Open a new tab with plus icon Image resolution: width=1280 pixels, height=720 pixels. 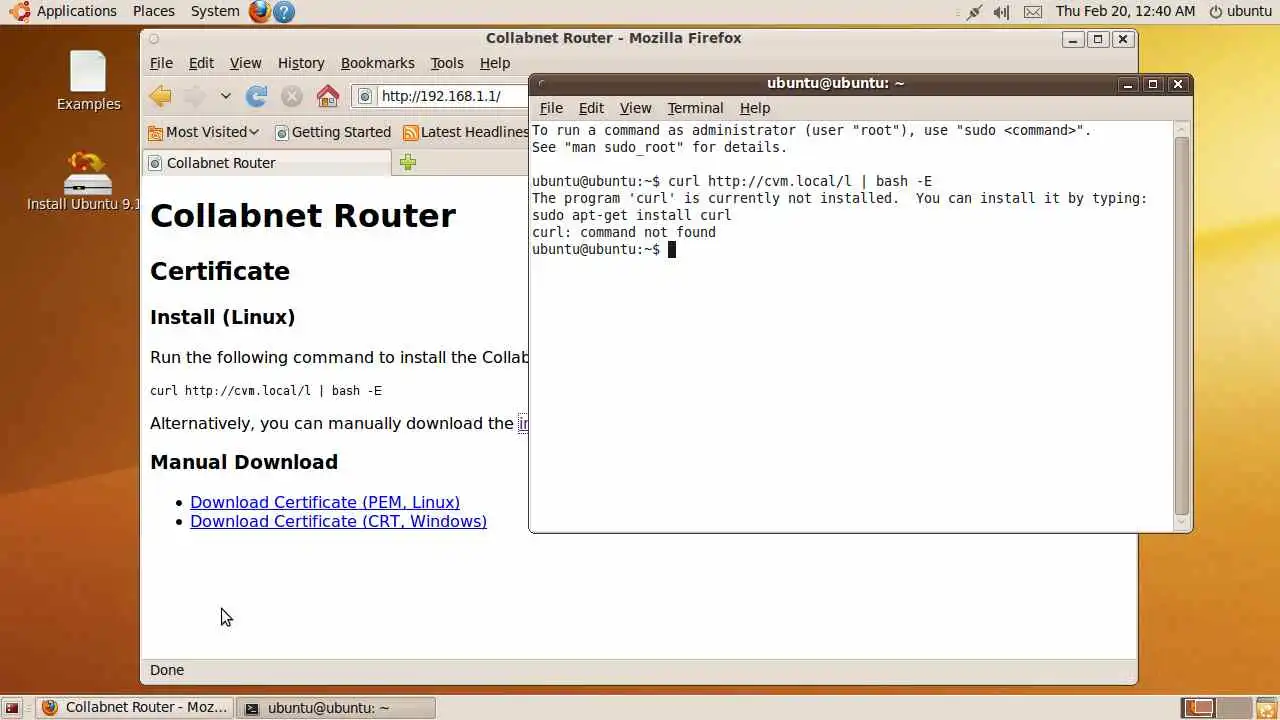tap(408, 162)
